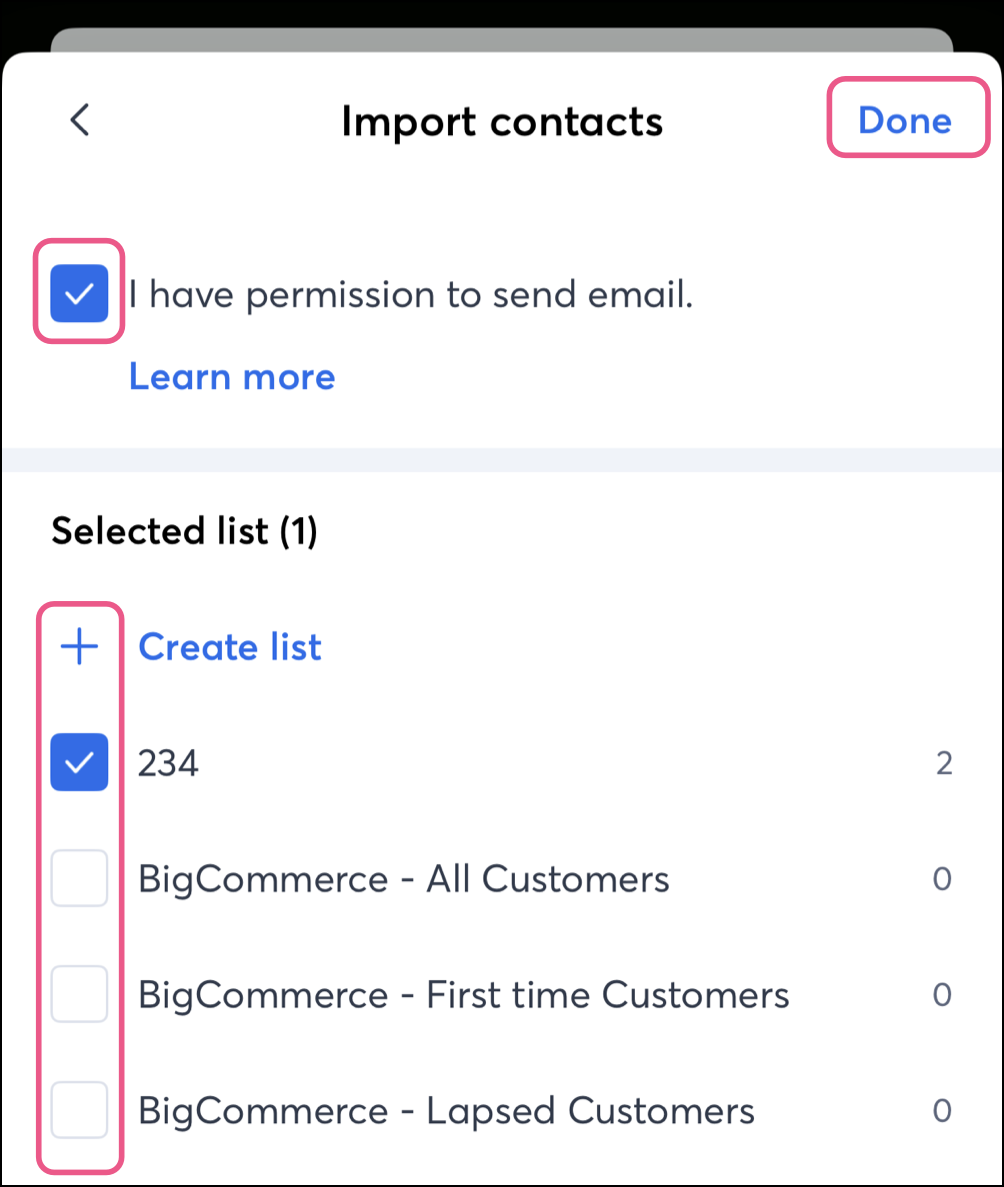Choose the BigCommerce - First time Customers label

tap(463, 996)
